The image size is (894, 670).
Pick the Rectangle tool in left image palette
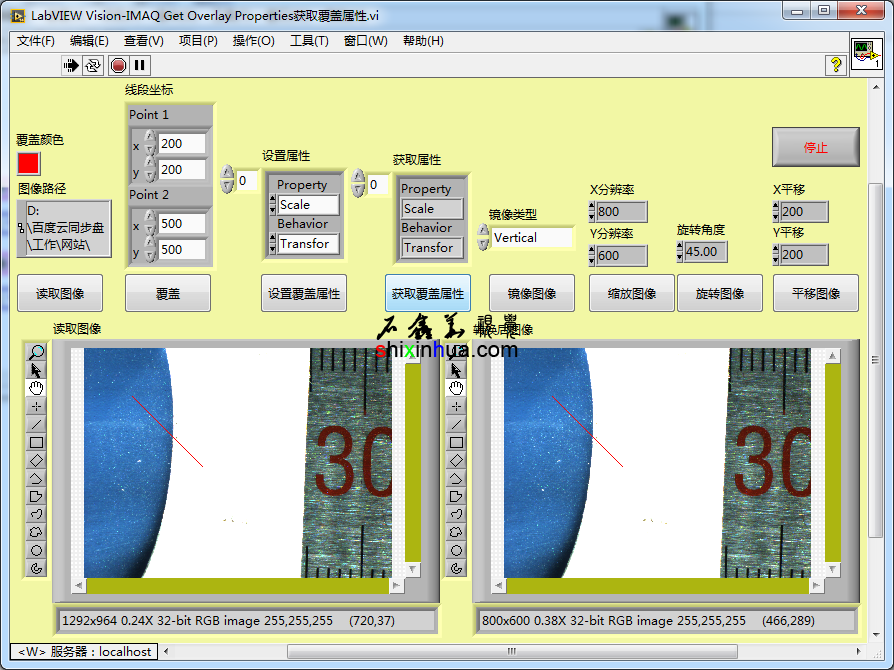click(x=36, y=442)
